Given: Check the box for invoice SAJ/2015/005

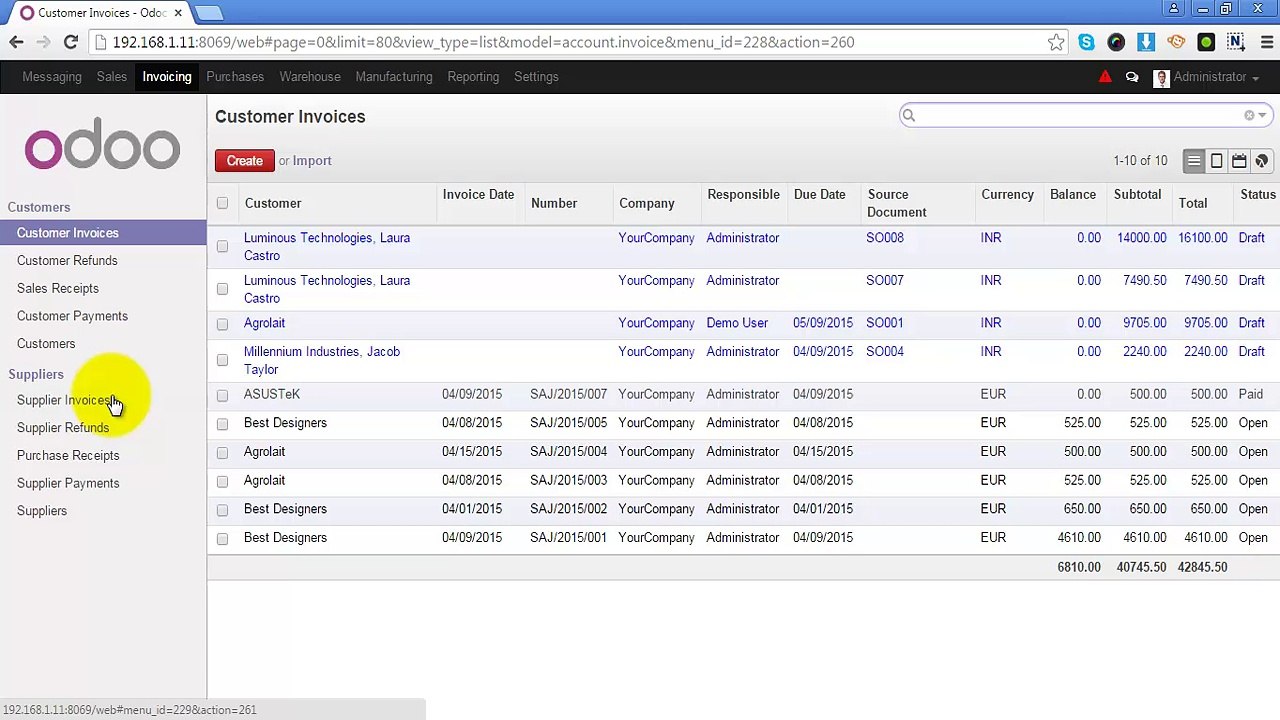Looking at the screenshot, I should pos(222,424).
